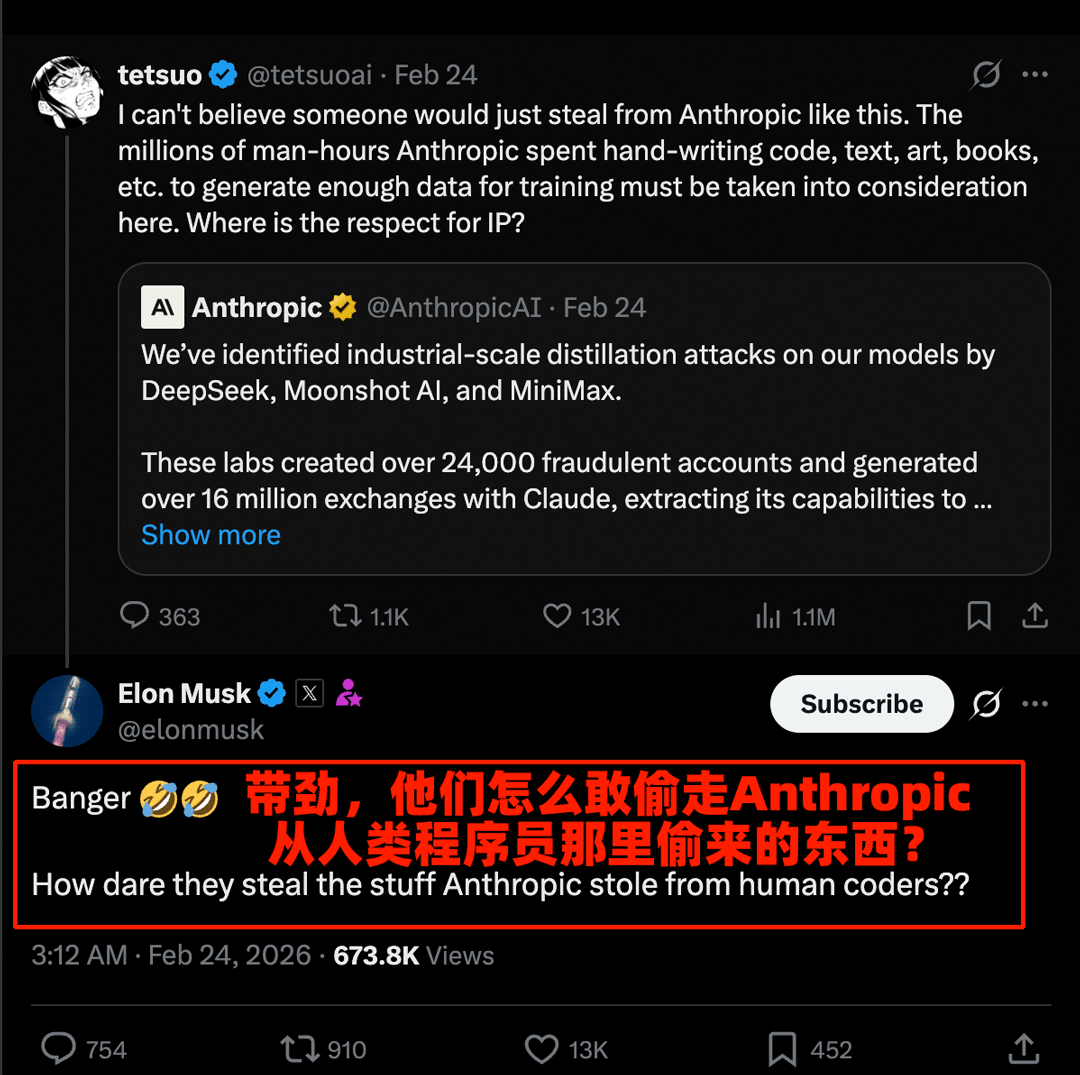
Task: Like tetsuo's post with the heart icon
Action: [x=557, y=615]
